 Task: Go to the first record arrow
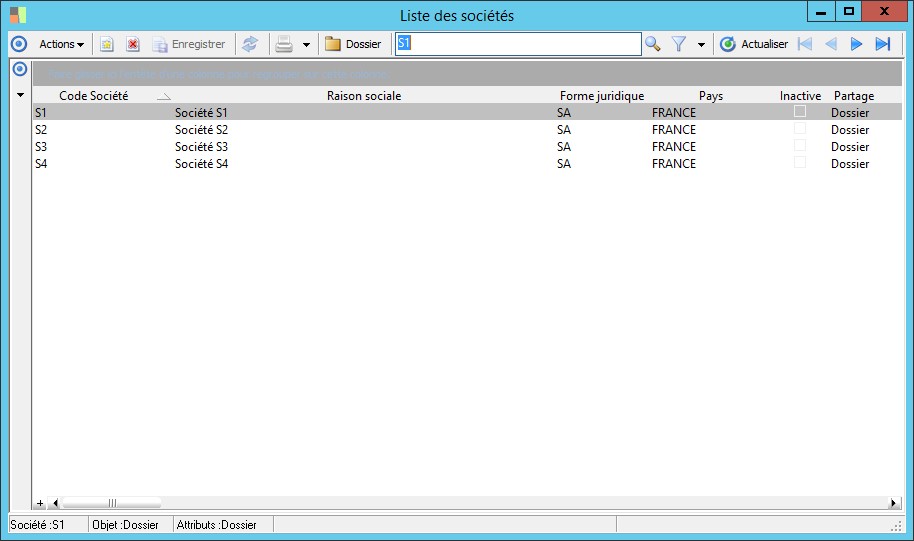click(x=805, y=44)
